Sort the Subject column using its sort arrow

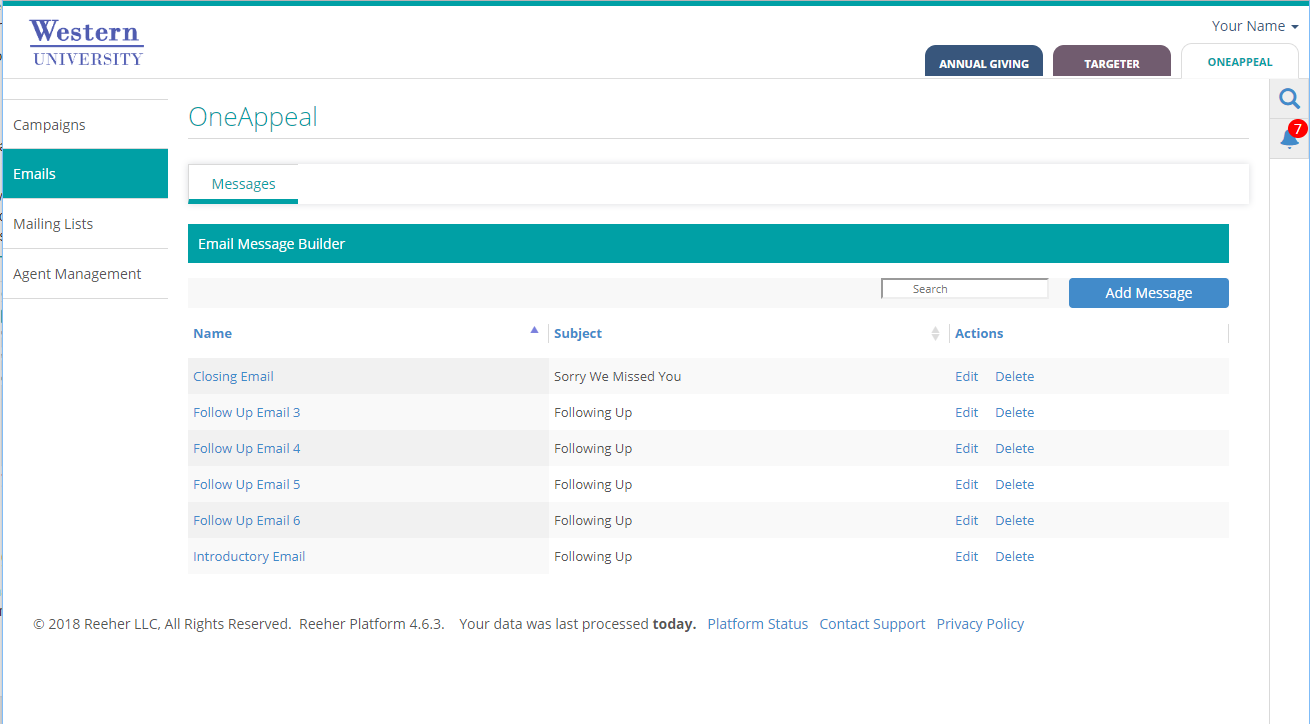click(x=935, y=333)
